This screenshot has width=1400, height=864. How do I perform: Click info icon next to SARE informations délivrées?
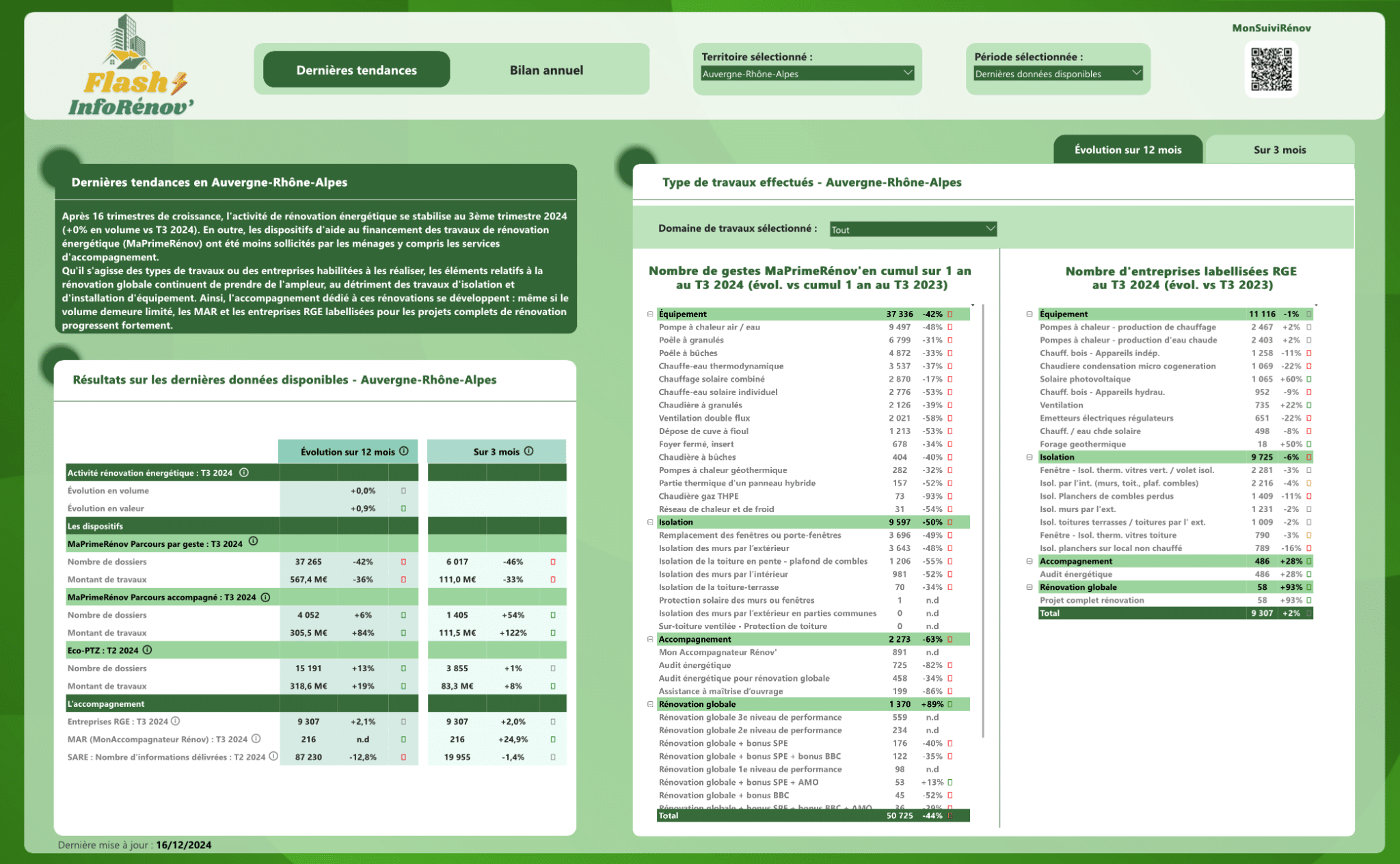click(273, 756)
